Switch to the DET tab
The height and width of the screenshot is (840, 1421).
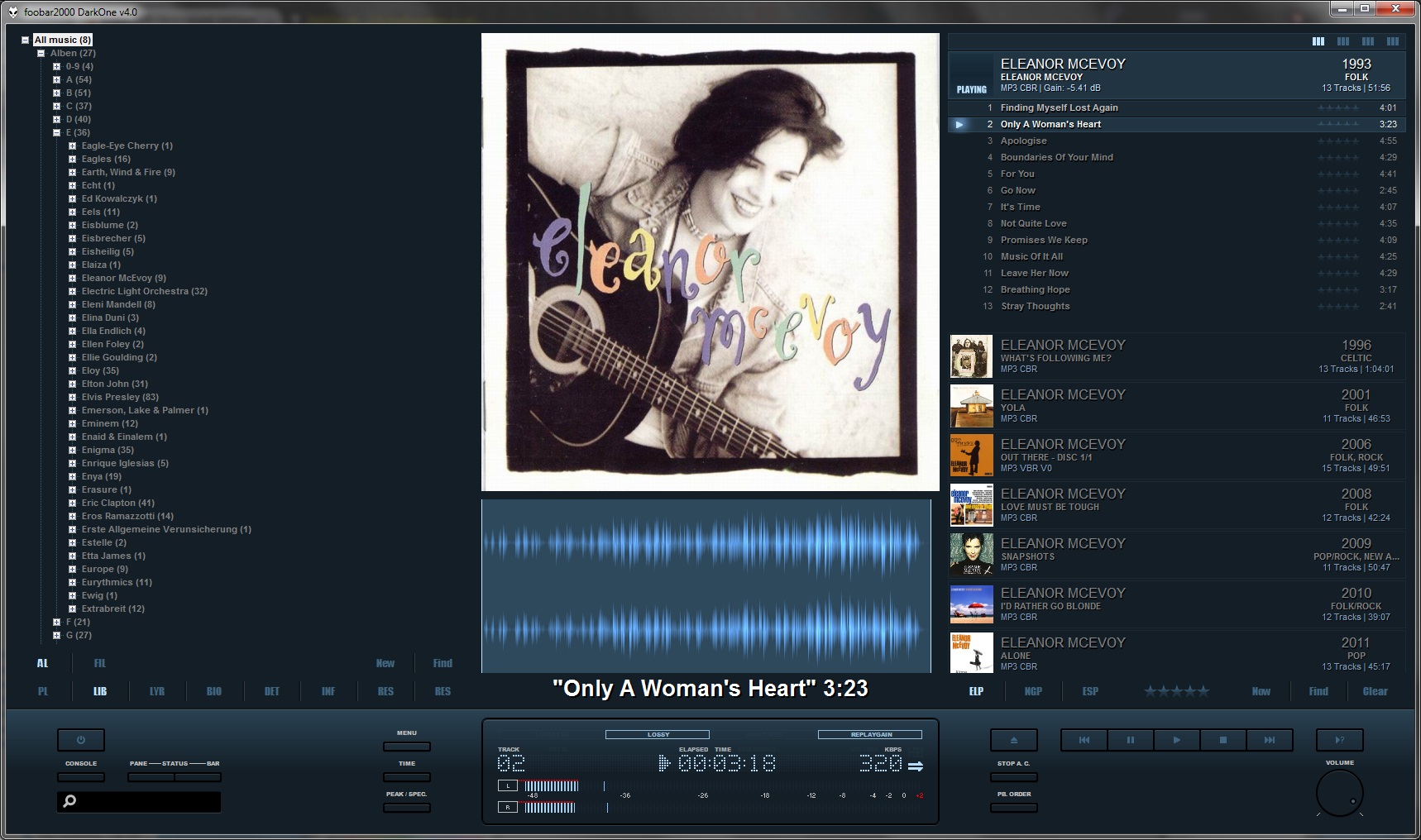(x=271, y=691)
